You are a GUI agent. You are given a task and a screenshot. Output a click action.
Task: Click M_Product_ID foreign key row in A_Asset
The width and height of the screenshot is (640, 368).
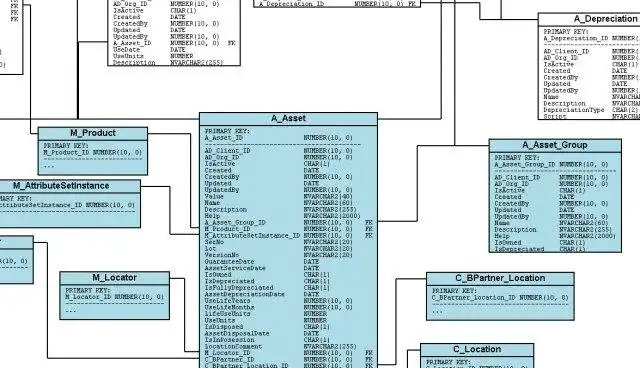tap(289, 229)
